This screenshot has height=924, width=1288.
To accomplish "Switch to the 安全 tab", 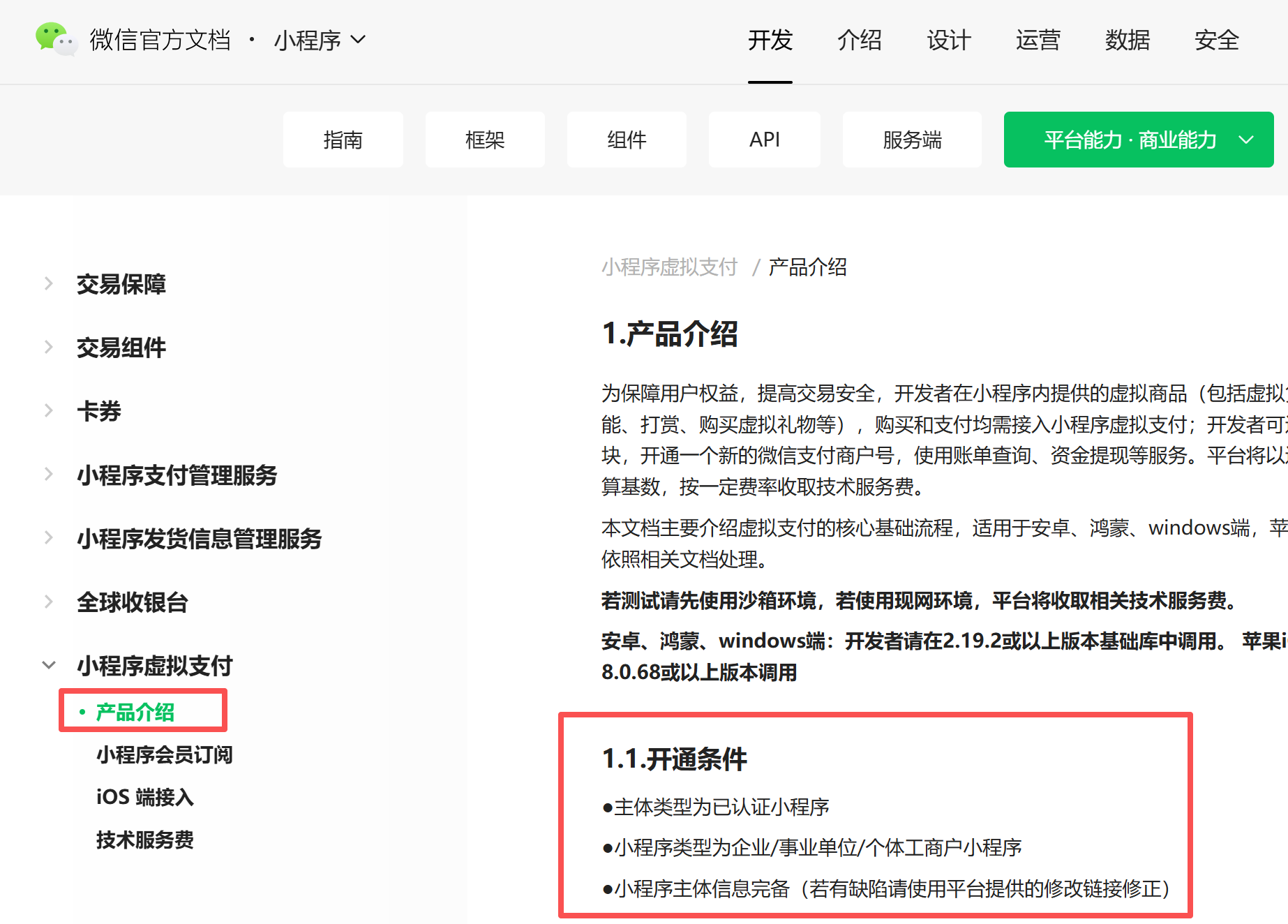I will click(1217, 40).
